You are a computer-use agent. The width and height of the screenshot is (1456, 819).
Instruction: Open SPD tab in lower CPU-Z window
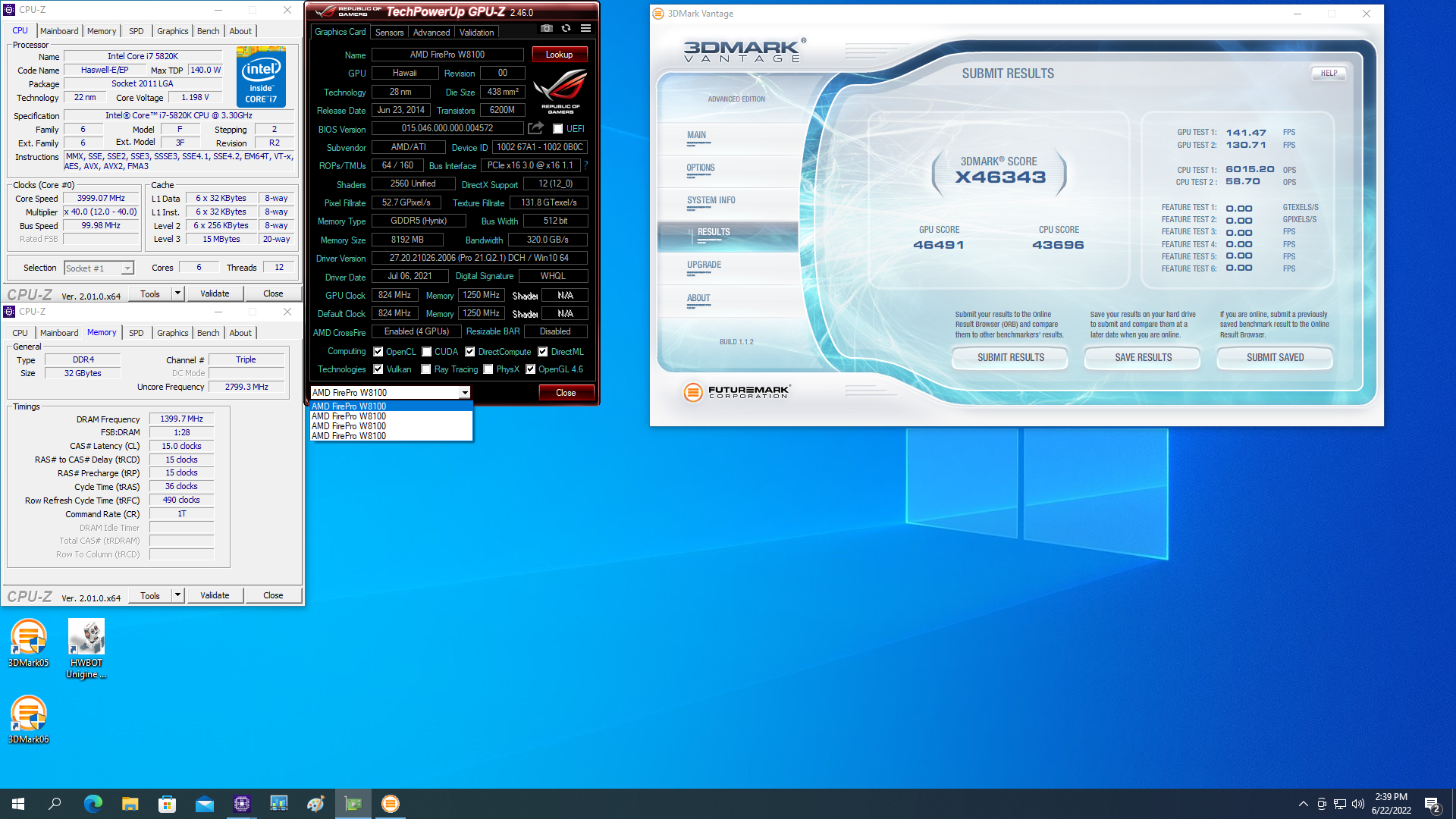136,333
